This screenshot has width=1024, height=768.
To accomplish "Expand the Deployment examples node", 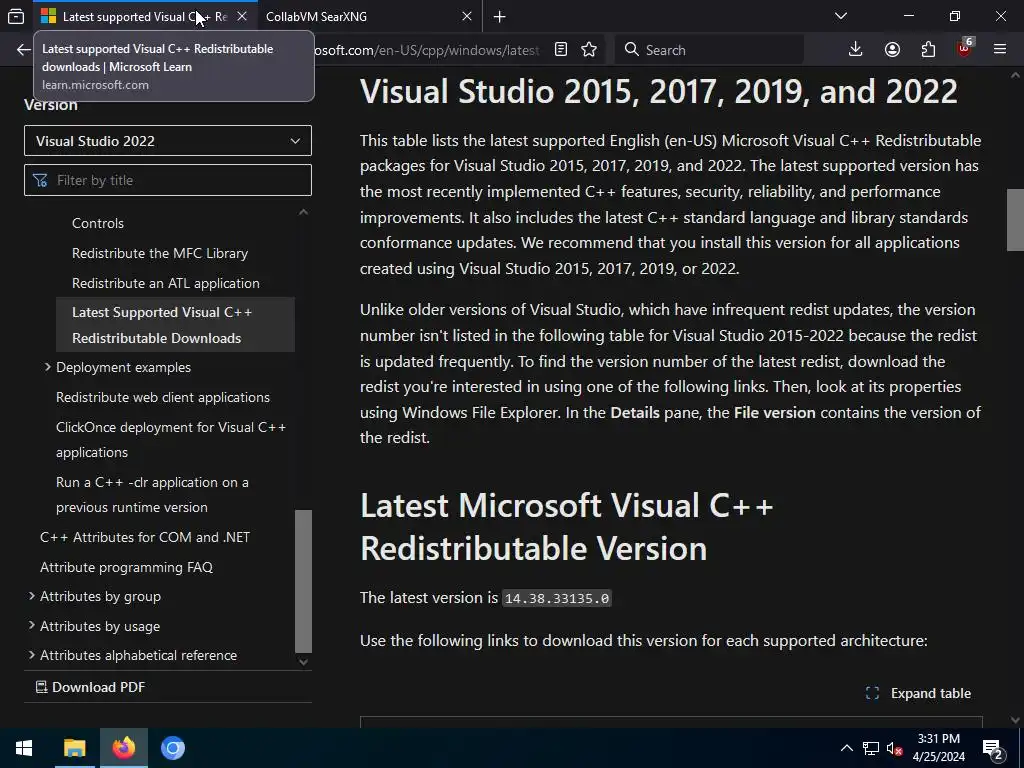I will [x=48, y=367].
